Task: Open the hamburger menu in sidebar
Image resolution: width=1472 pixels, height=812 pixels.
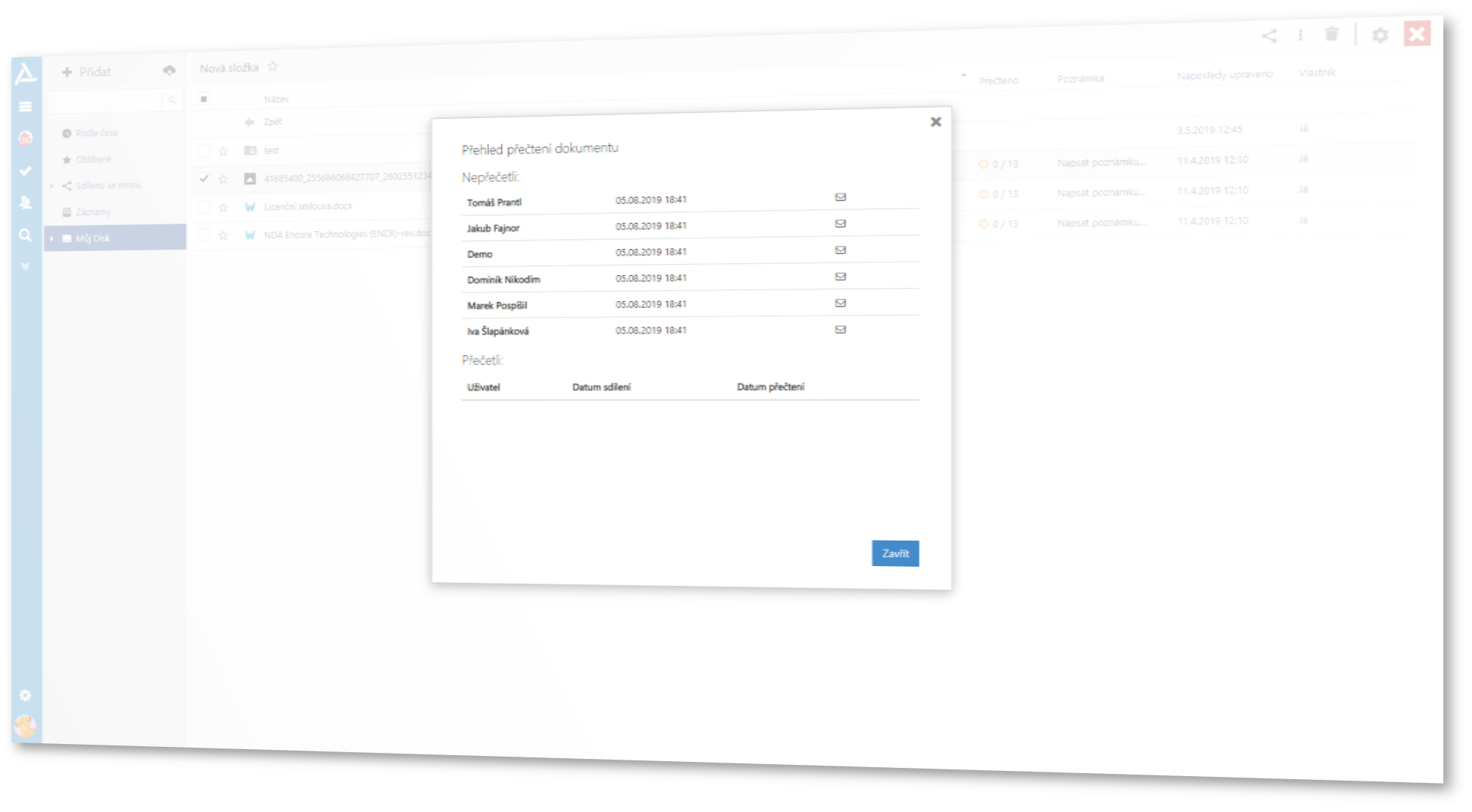Action: 25,107
